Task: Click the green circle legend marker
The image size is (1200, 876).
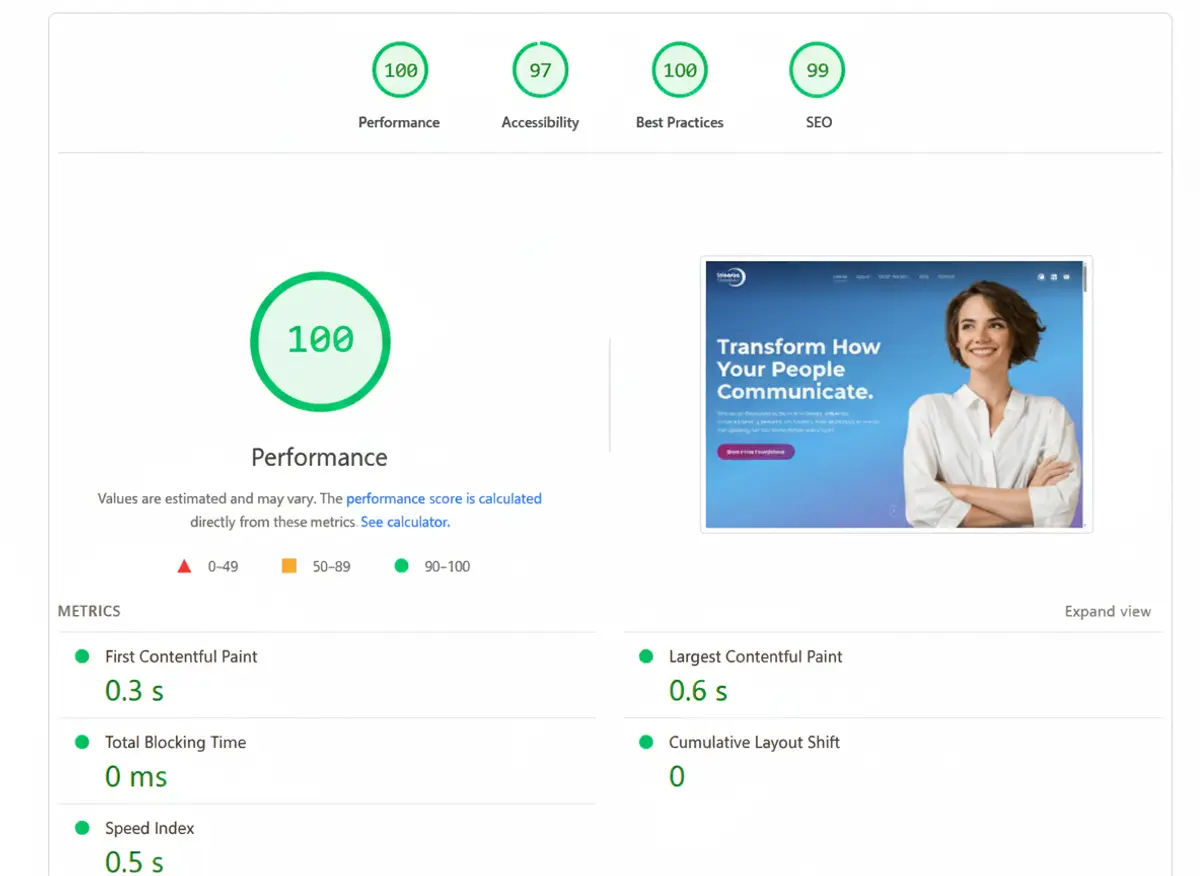Action: [x=401, y=565]
